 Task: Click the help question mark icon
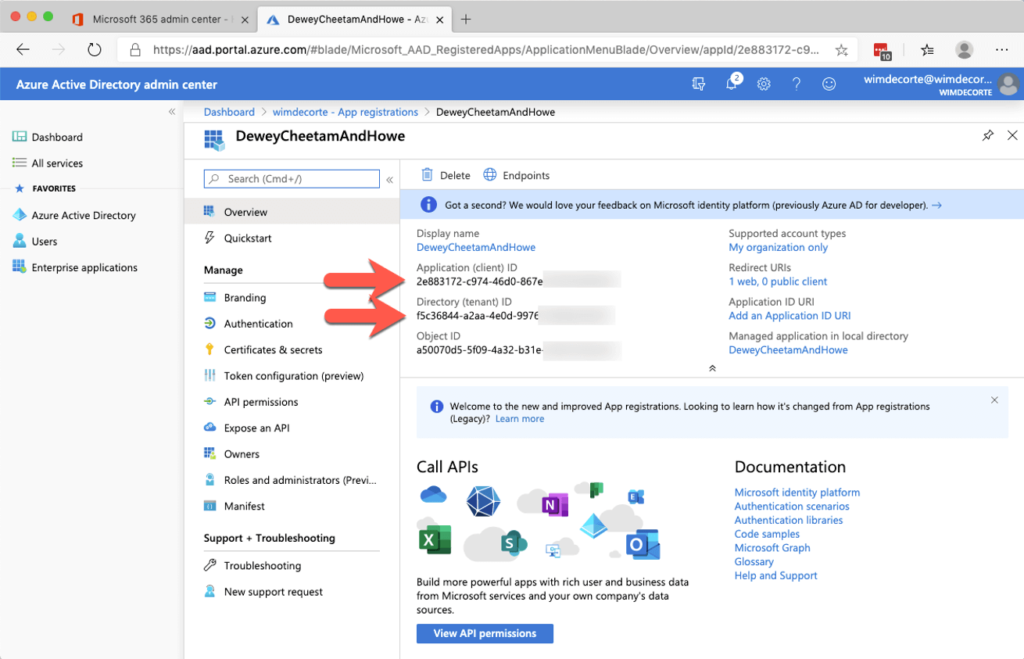pos(796,84)
